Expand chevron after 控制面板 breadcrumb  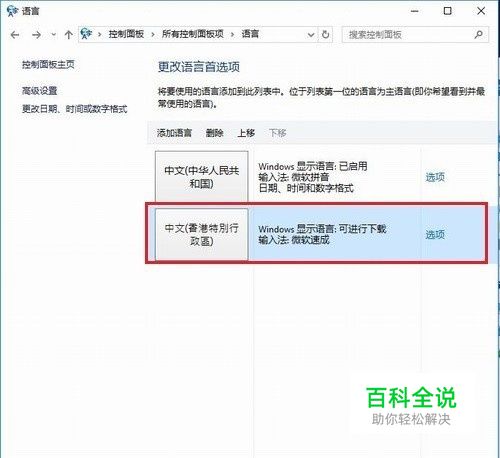153,34
